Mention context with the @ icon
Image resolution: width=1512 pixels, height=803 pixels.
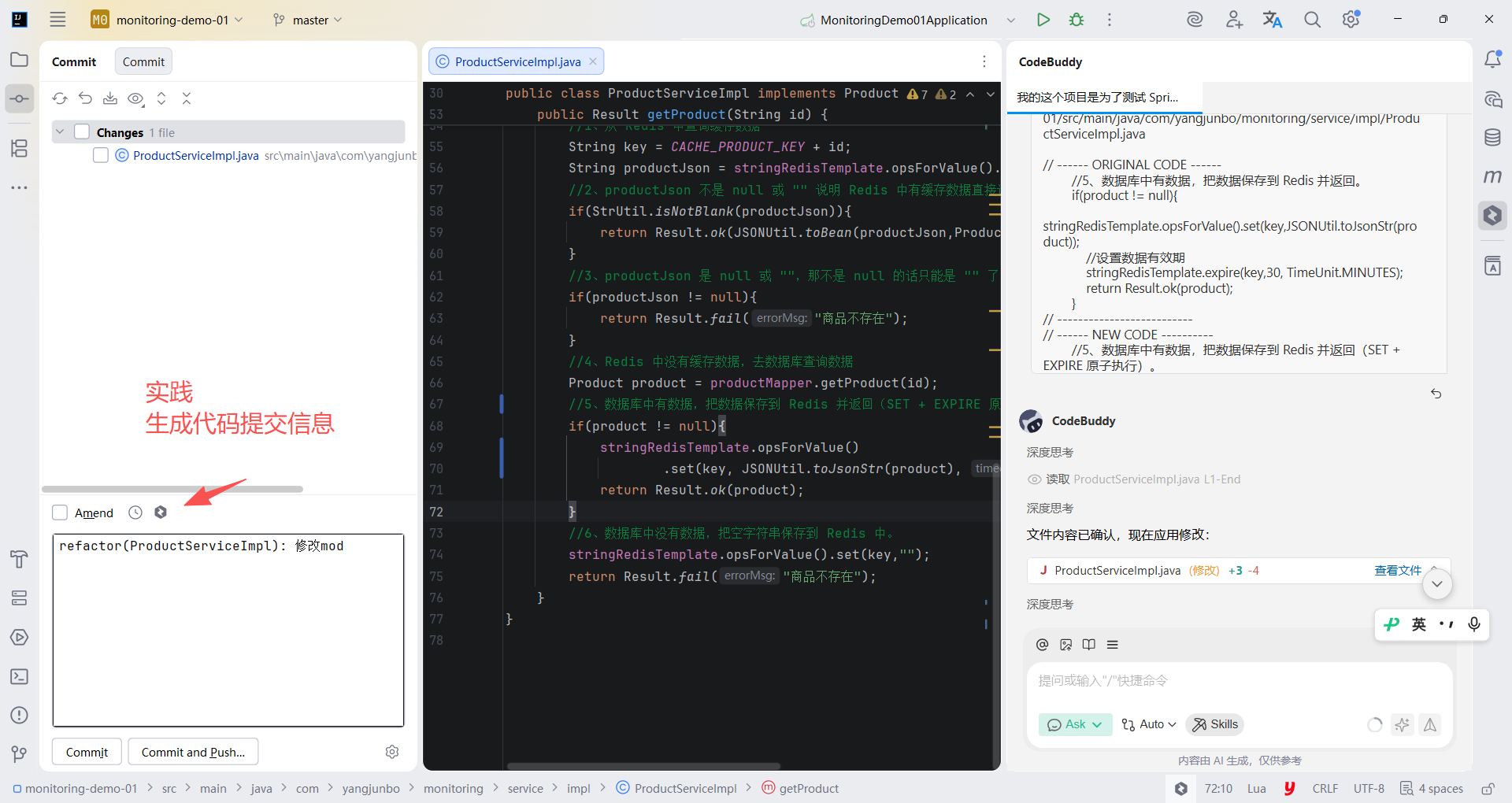point(1043,645)
